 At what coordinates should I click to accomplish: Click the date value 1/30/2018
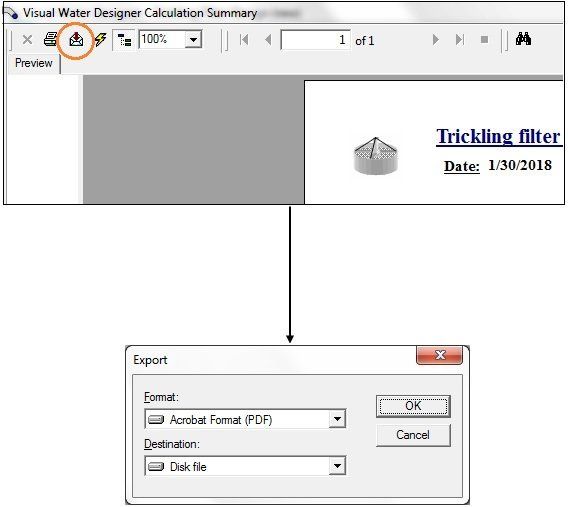tap(520, 165)
